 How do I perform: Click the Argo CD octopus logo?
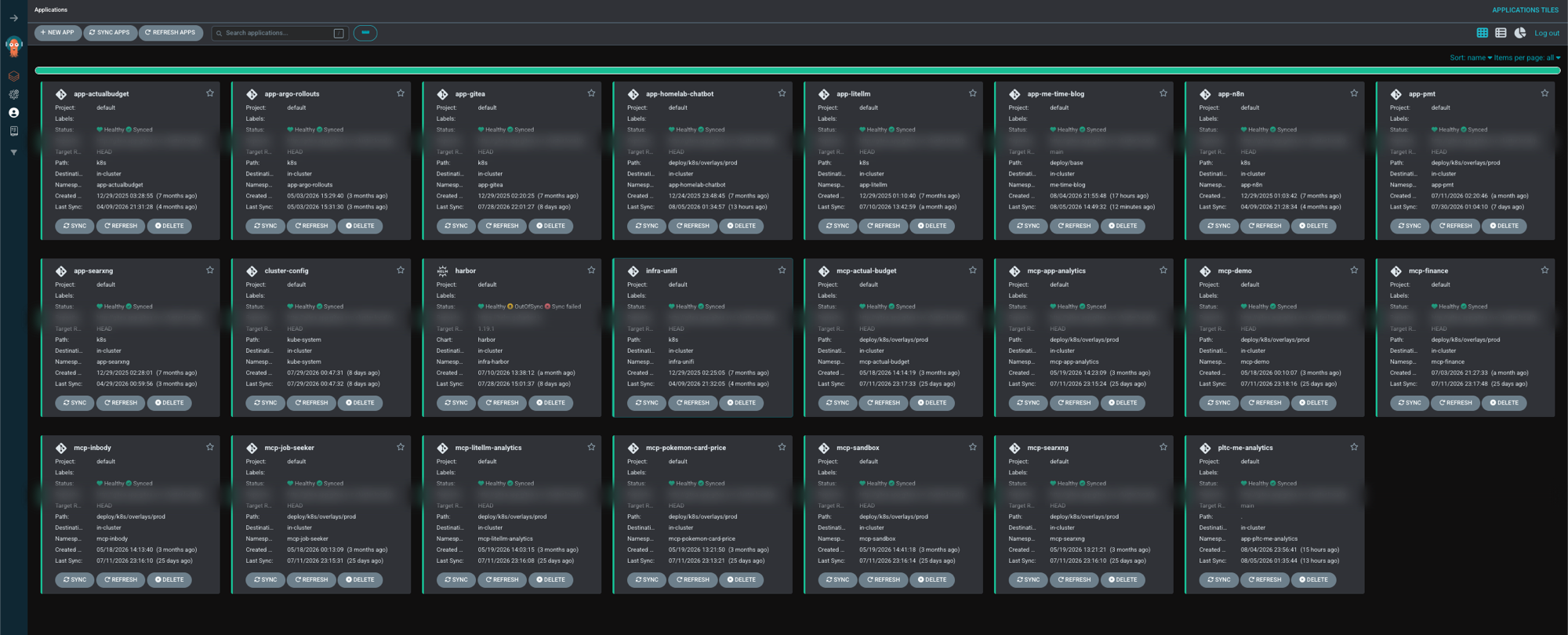[13, 47]
